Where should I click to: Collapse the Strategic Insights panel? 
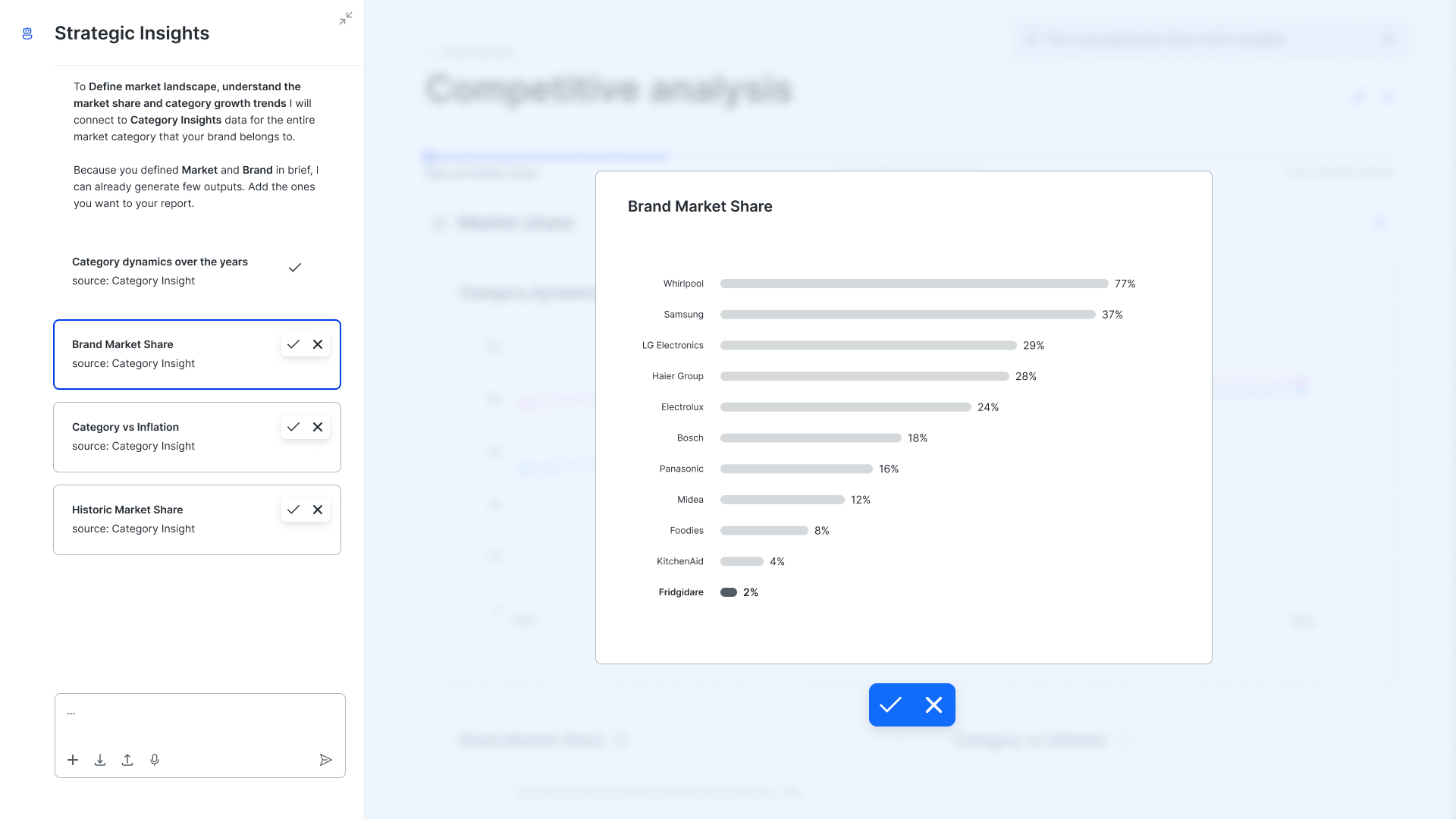(x=346, y=18)
